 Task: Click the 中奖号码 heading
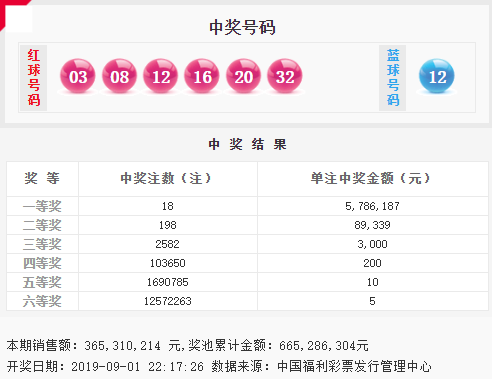coord(242,27)
